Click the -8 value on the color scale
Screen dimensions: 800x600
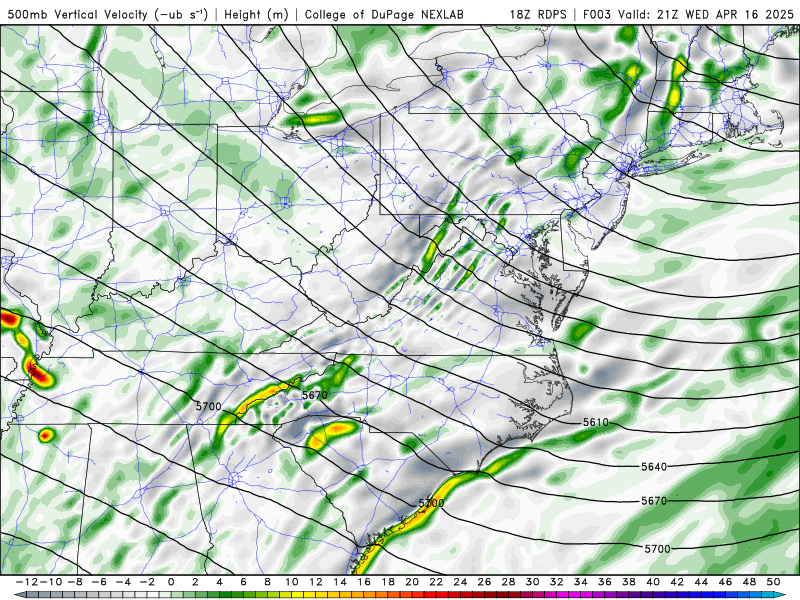[x=76, y=582]
